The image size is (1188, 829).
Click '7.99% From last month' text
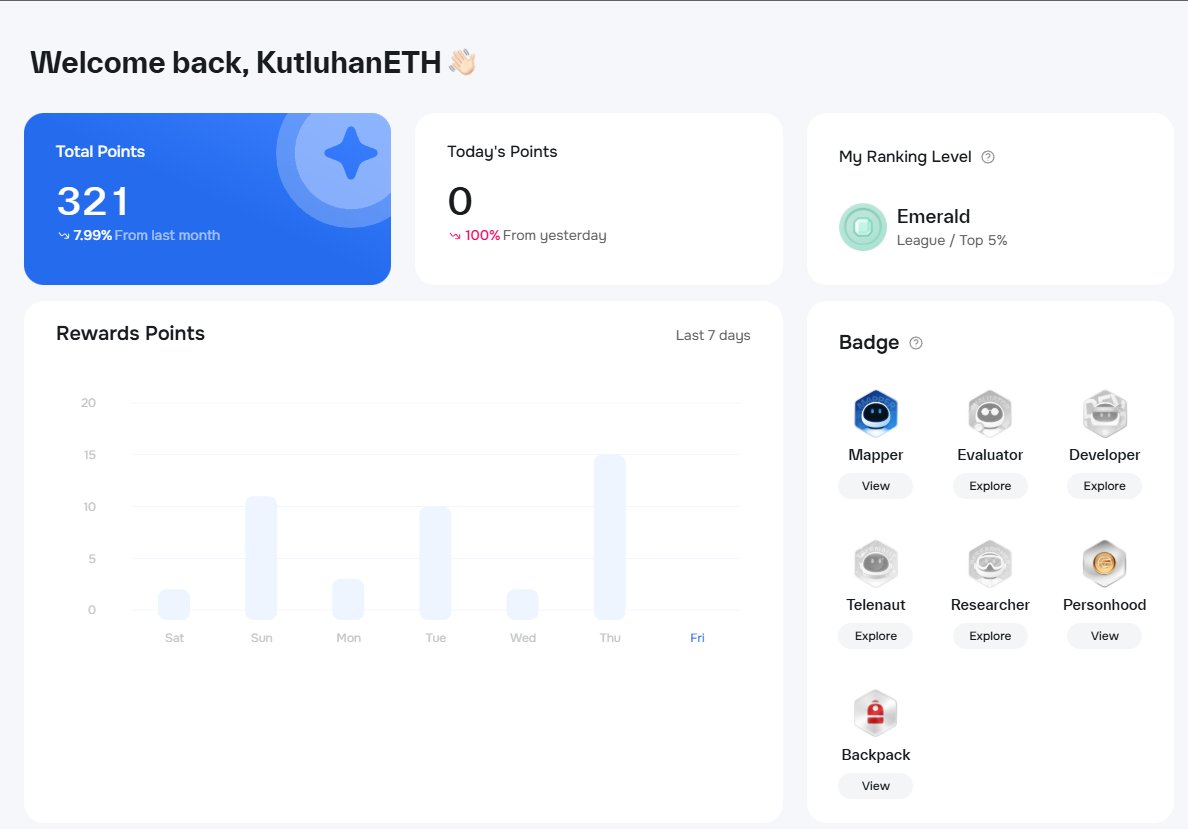[x=146, y=236]
